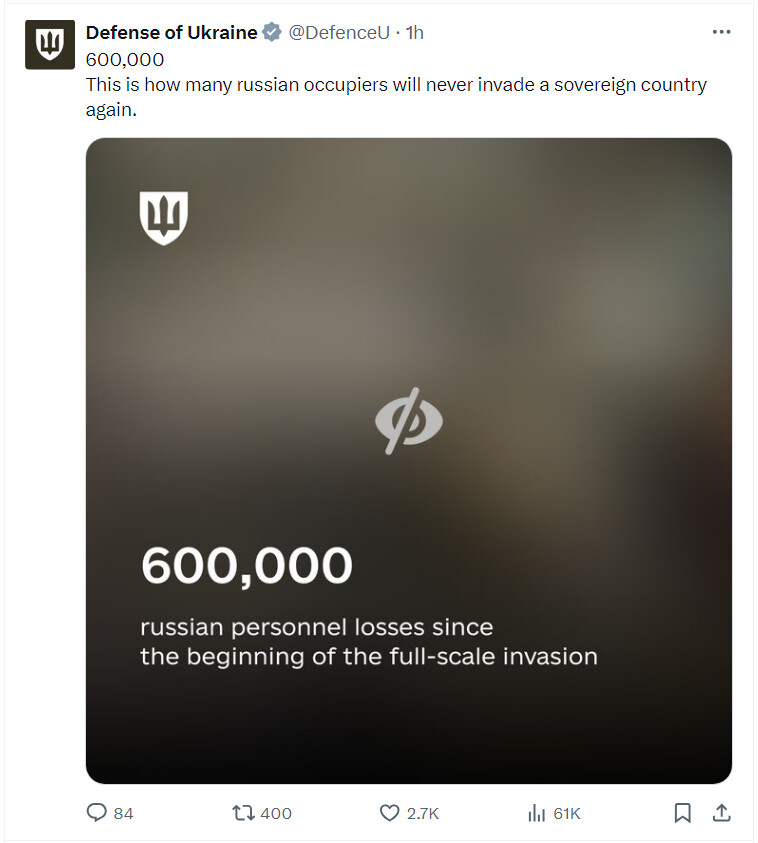Viewport: 758px width, 843px height.
Task: Click the tweet text about russian occupiers
Action: tap(396, 97)
